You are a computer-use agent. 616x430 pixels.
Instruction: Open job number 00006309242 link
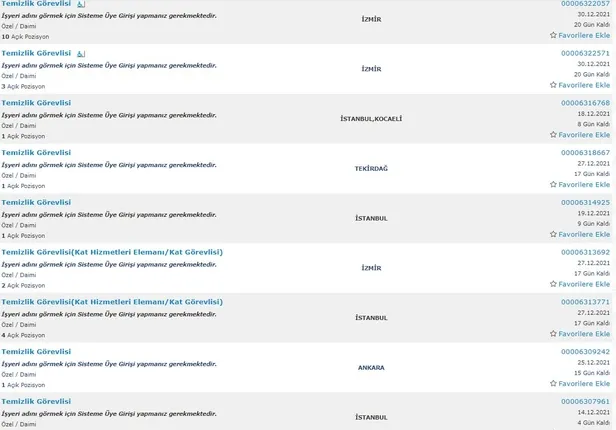(x=585, y=351)
